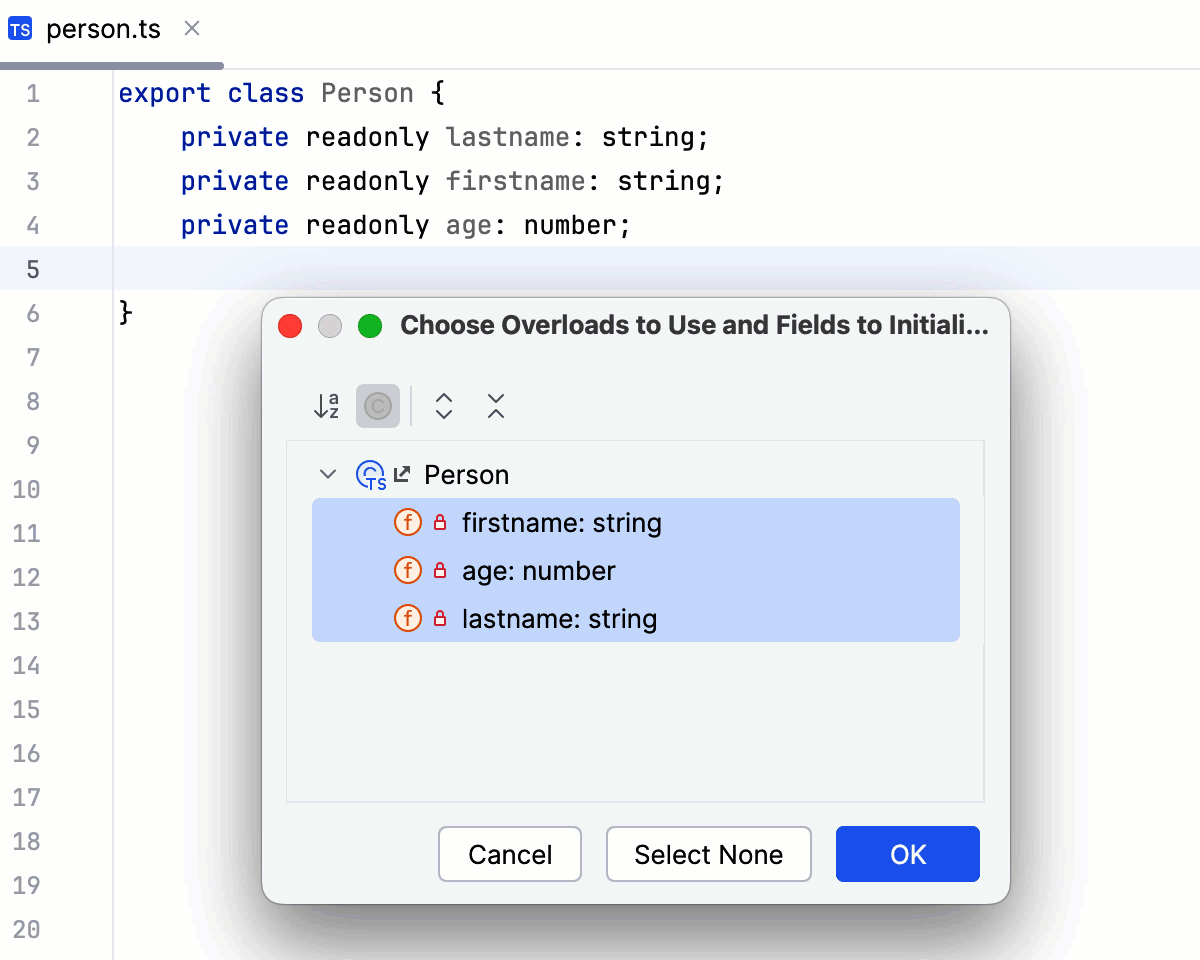Click the TS file icon on the person.ts tab
The width and height of the screenshot is (1200, 960).
[x=20, y=29]
